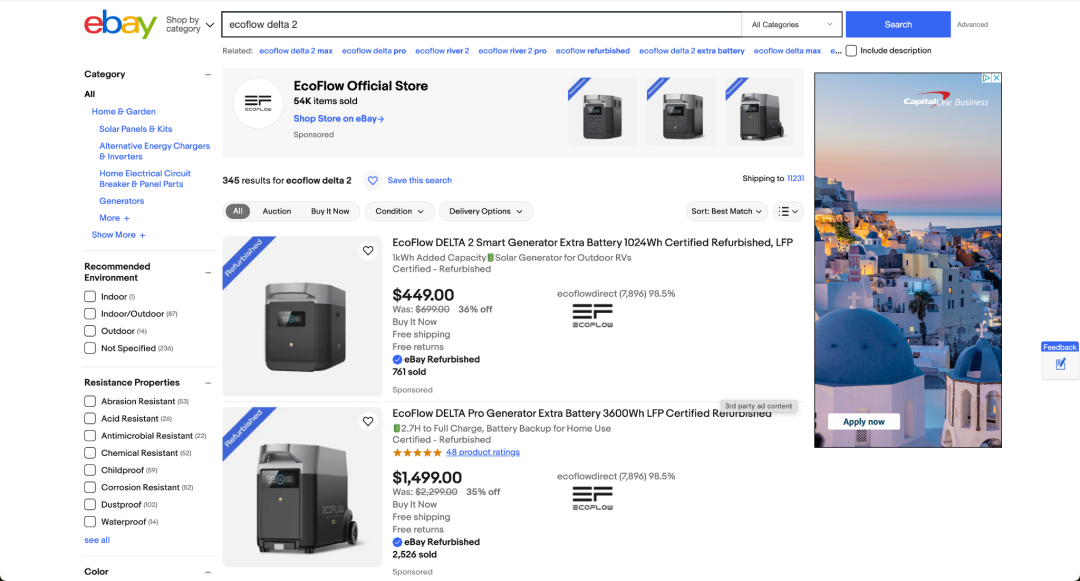1080x581 pixels.
Task: Select the Buy It Now tab
Action: pyautogui.click(x=330, y=212)
